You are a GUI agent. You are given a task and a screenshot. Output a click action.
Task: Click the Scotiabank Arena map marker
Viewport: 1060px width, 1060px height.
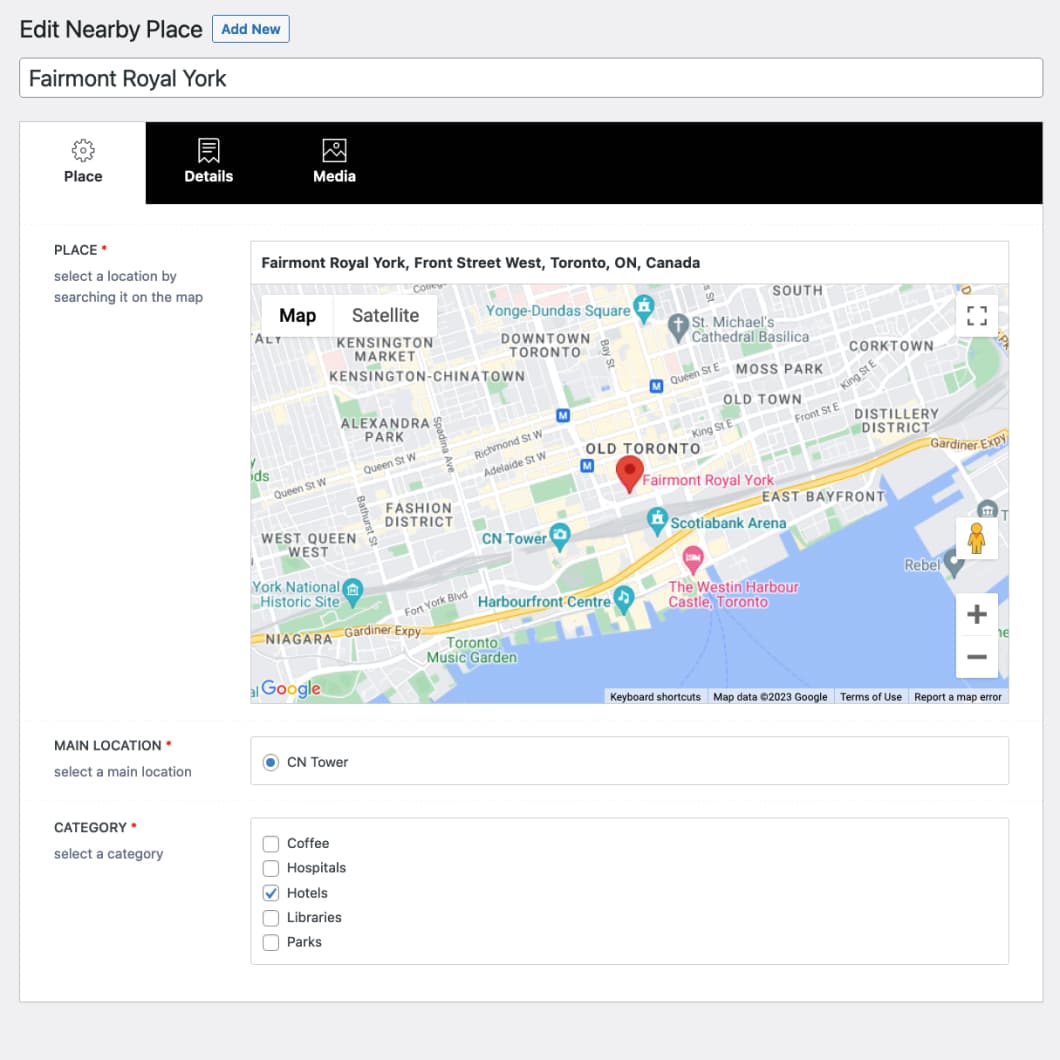pyautogui.click(x=657, y=520)
